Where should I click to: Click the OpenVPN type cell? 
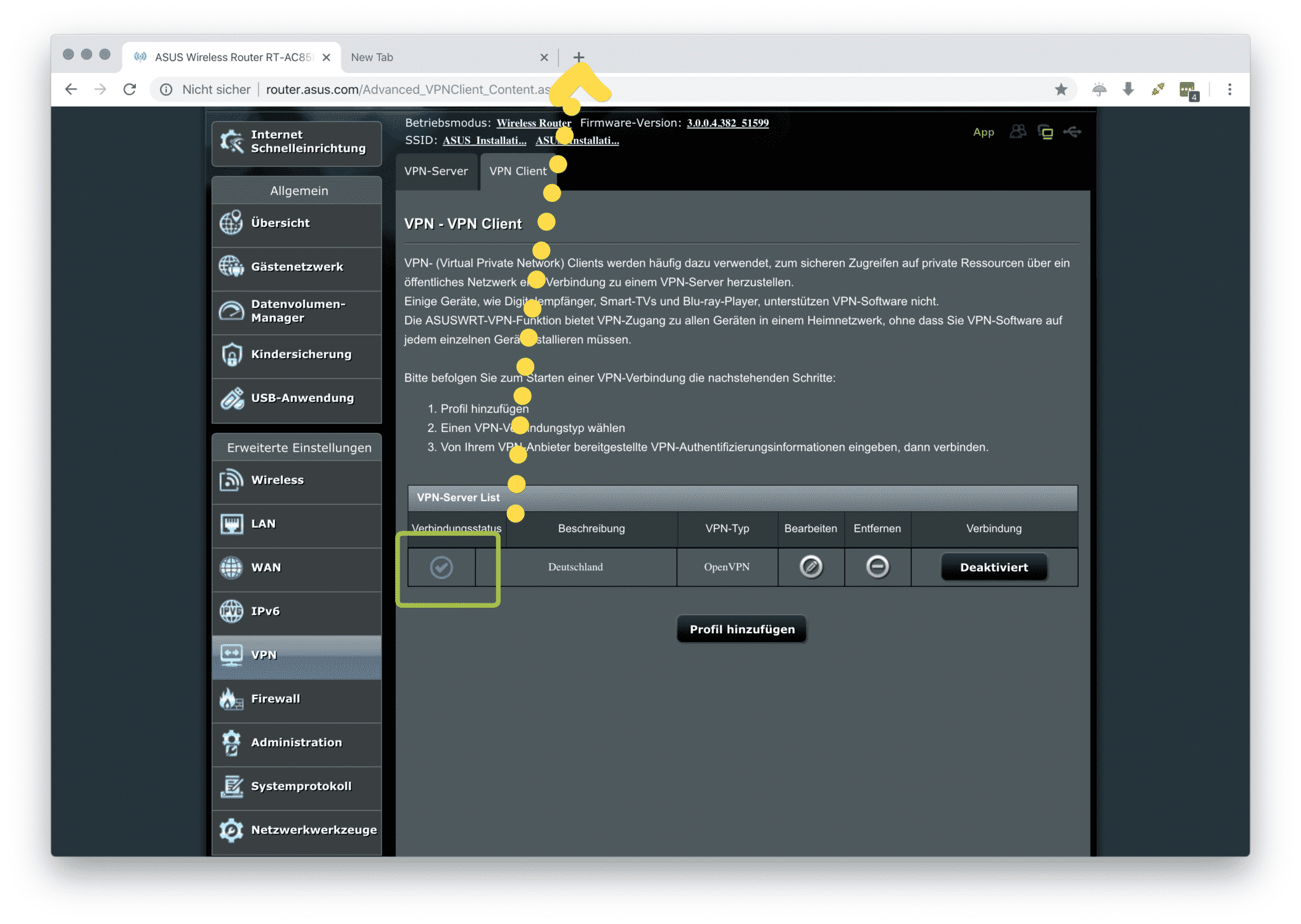click(727, 567)
